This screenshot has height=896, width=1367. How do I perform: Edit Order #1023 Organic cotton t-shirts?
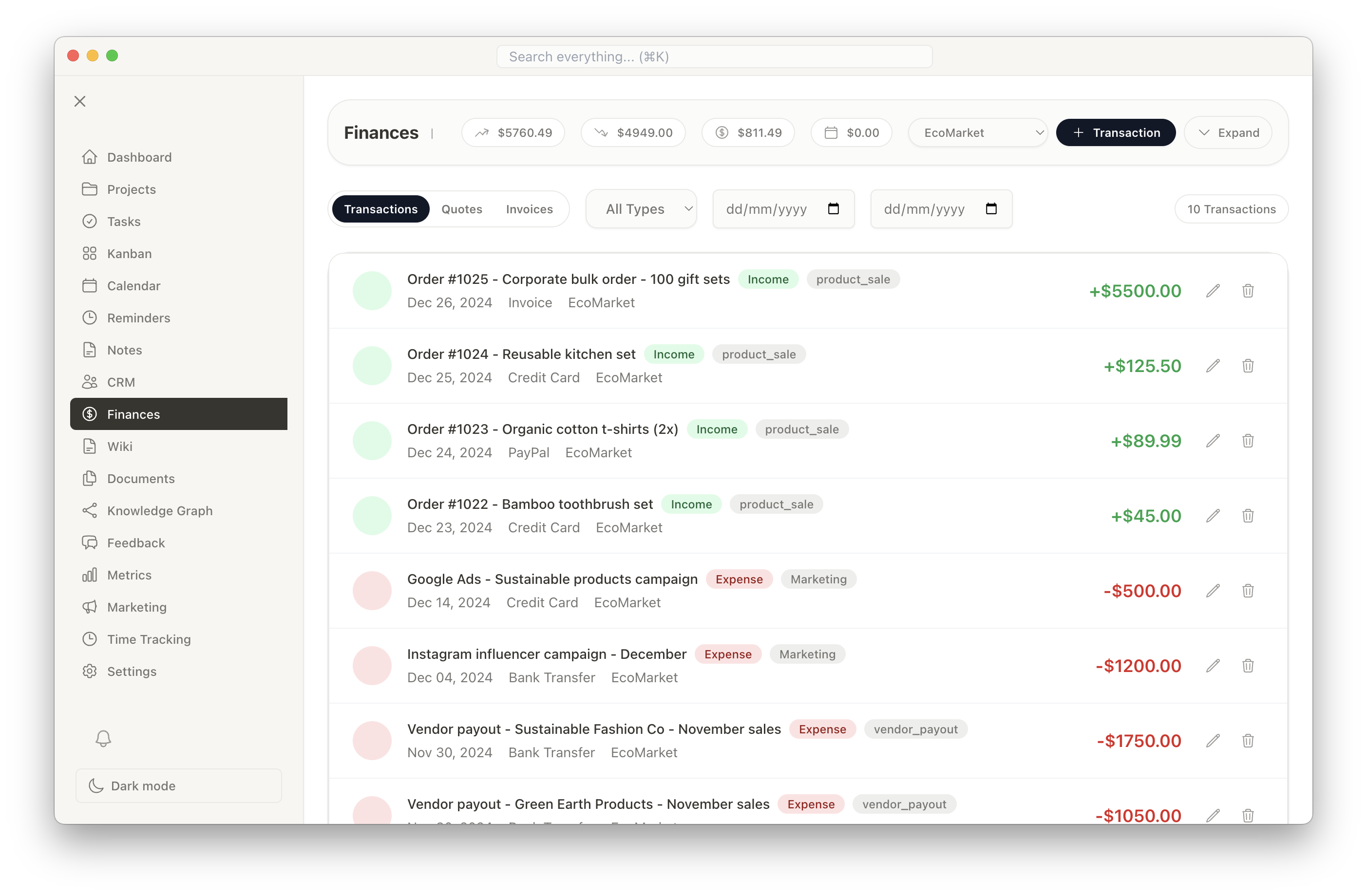click(x=1213, y=441)
